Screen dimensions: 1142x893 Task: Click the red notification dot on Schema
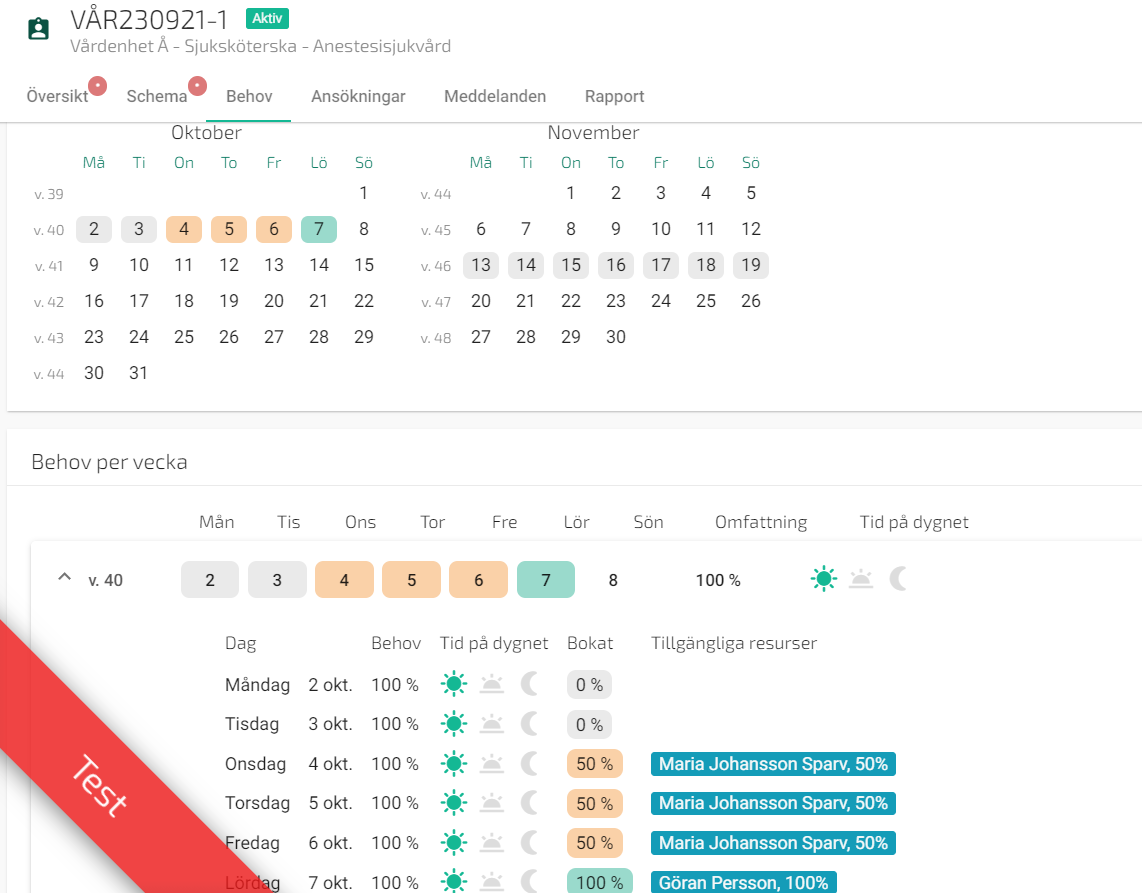[x=197, y=86]
